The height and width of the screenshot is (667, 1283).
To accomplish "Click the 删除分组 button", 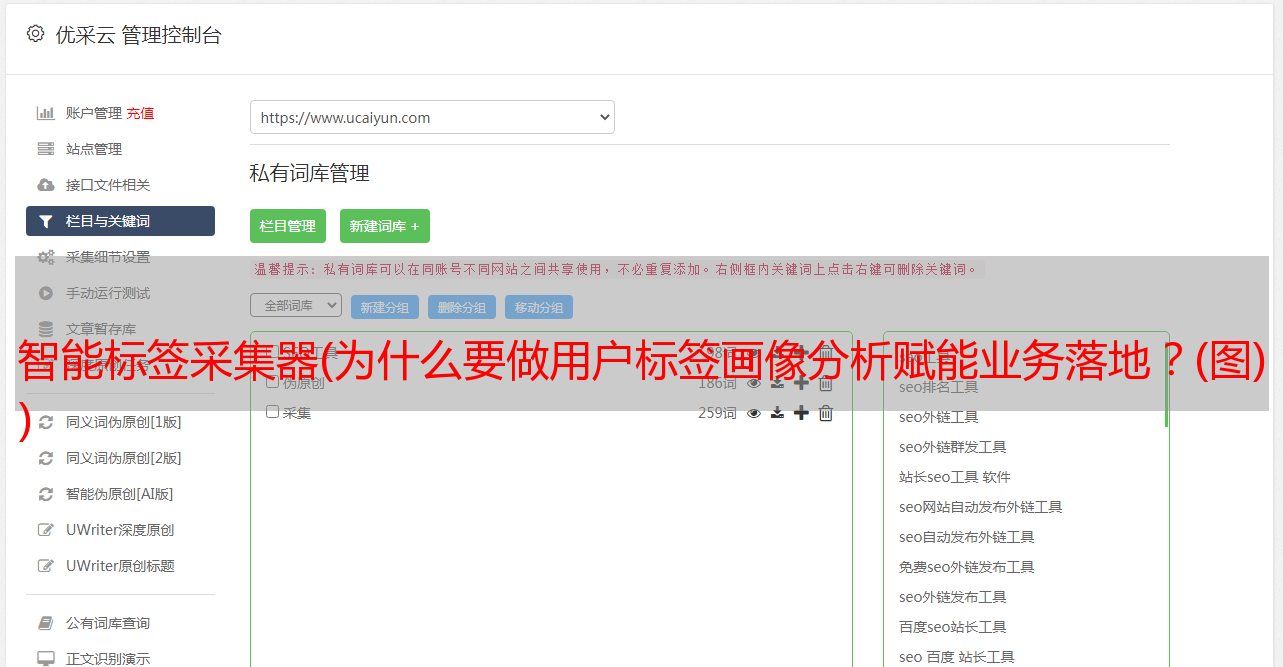I will click(462, 307).
